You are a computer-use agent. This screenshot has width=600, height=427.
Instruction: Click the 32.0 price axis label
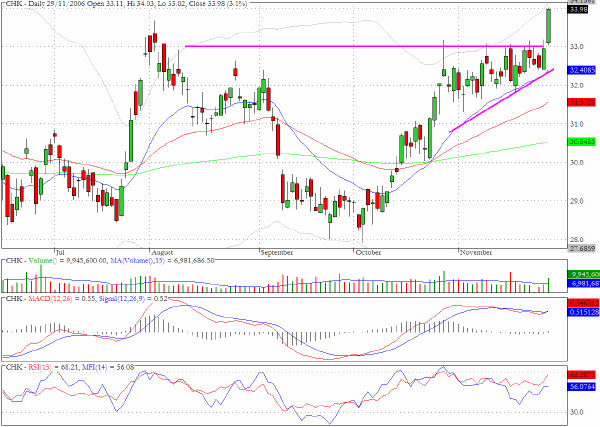coord(577,85)
